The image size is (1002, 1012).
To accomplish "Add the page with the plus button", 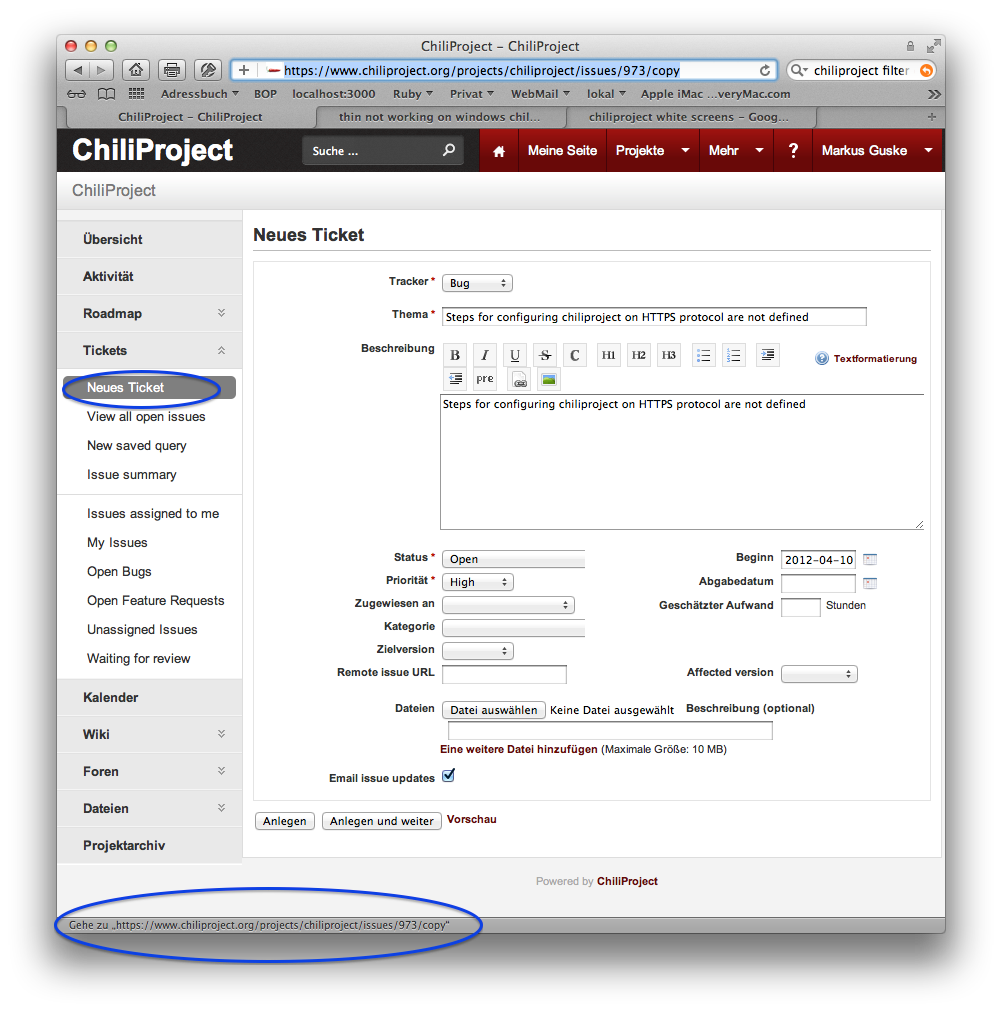I will [x=244, y=70].
